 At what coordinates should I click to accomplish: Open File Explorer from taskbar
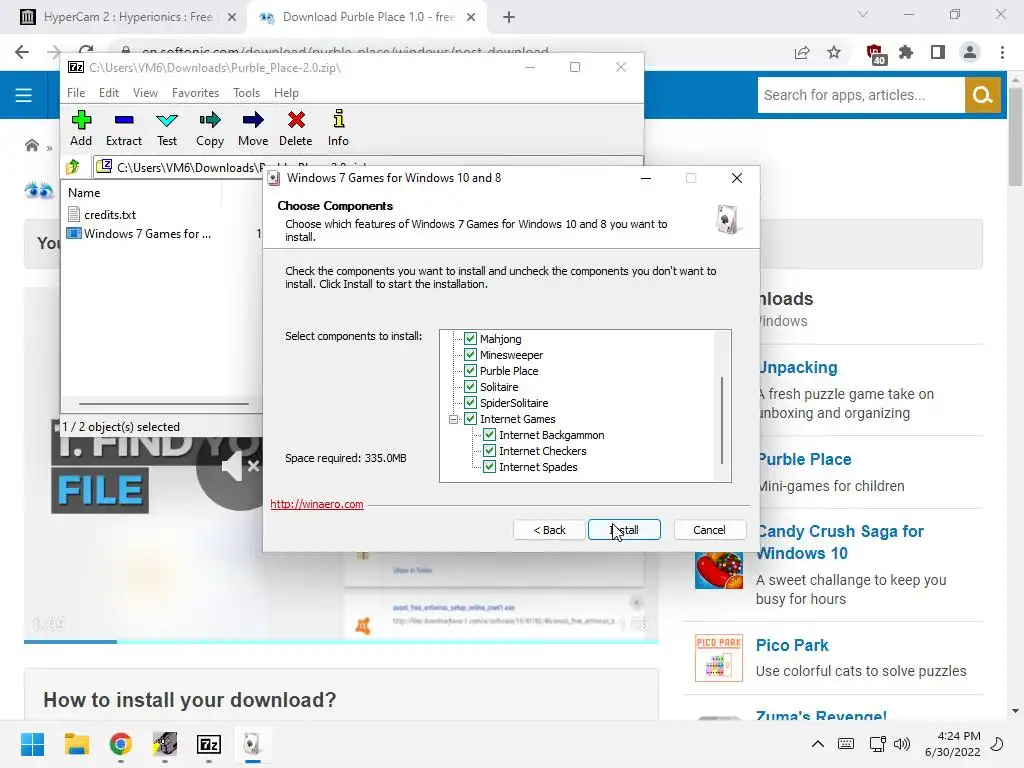76,744
